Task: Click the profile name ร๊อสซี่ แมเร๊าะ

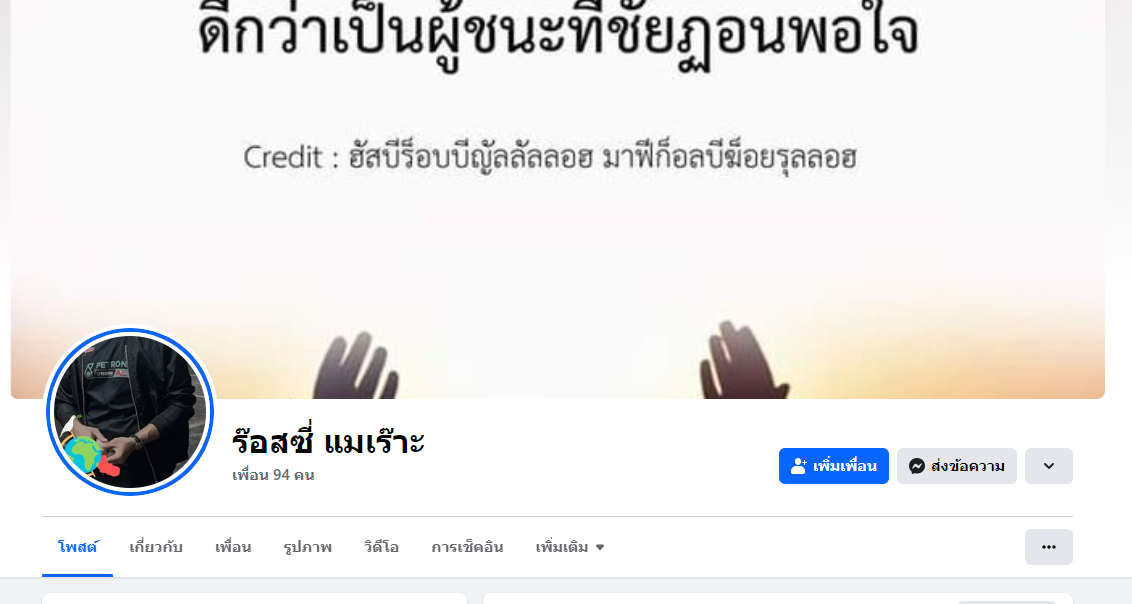Action: click(328, 442)
